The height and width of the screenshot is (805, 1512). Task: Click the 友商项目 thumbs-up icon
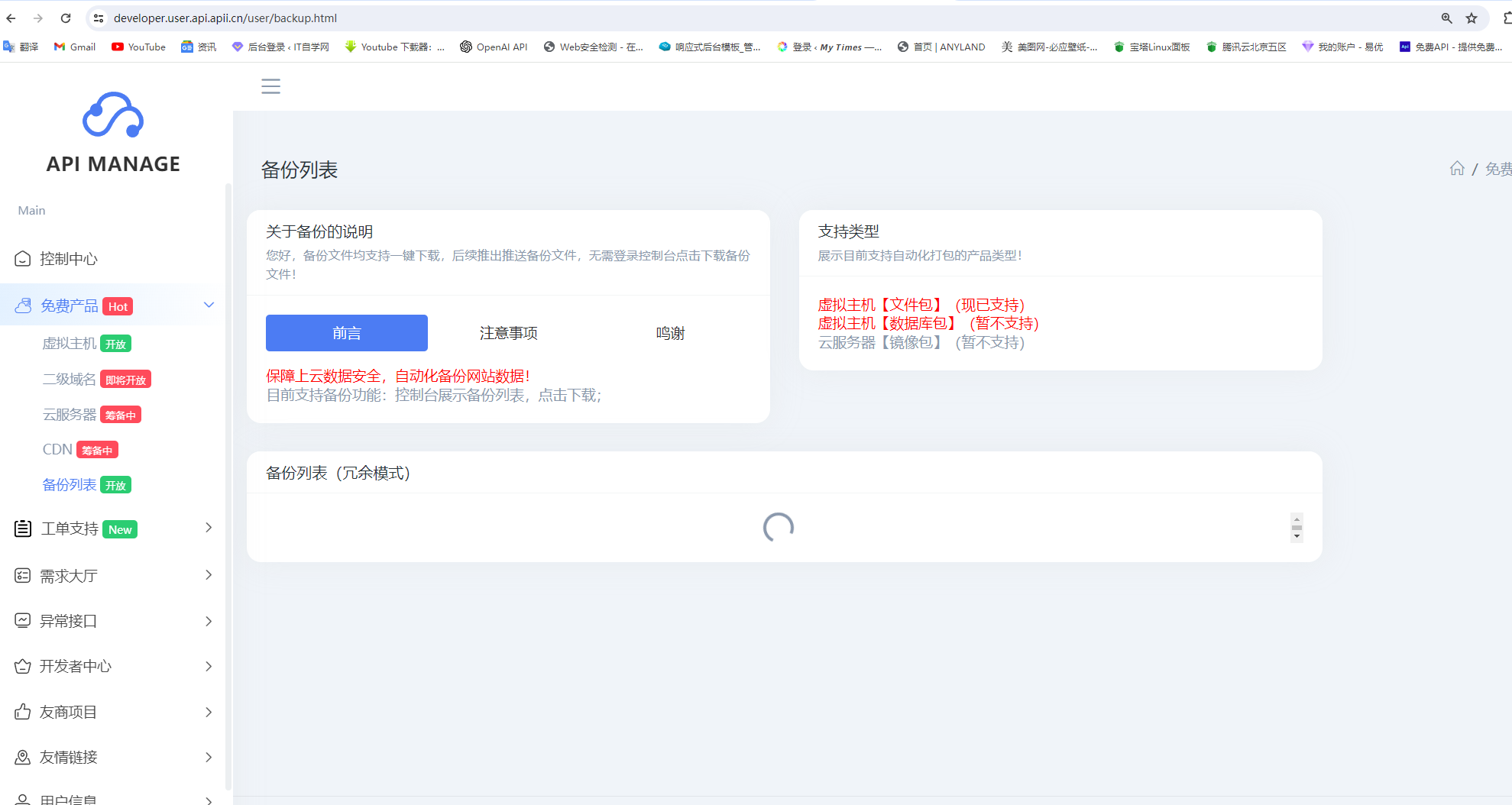tap(22, 711)
